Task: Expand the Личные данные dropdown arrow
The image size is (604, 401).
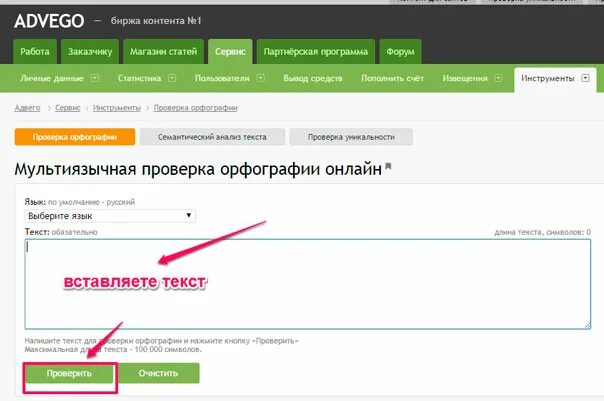Action: (95, 78)
